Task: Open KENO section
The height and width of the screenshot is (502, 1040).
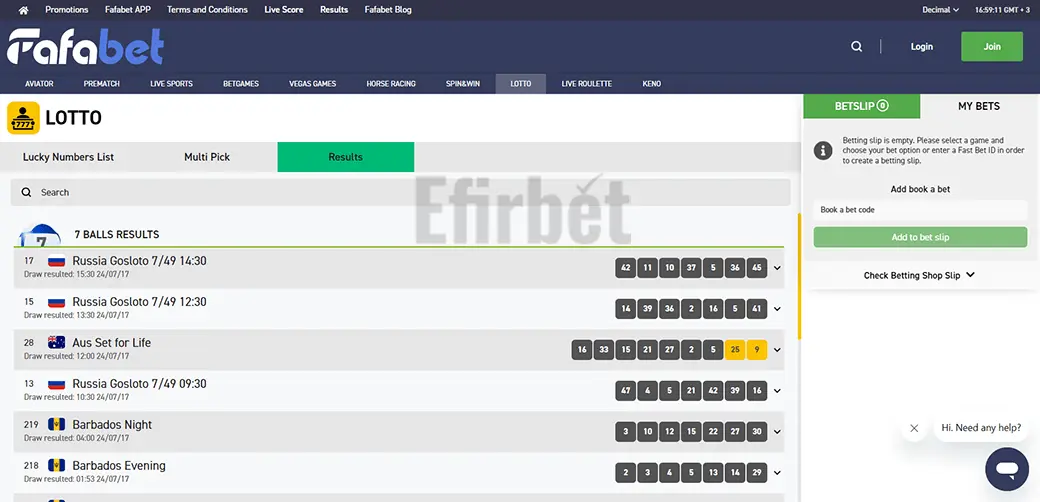Action: [x=651, y=84]
